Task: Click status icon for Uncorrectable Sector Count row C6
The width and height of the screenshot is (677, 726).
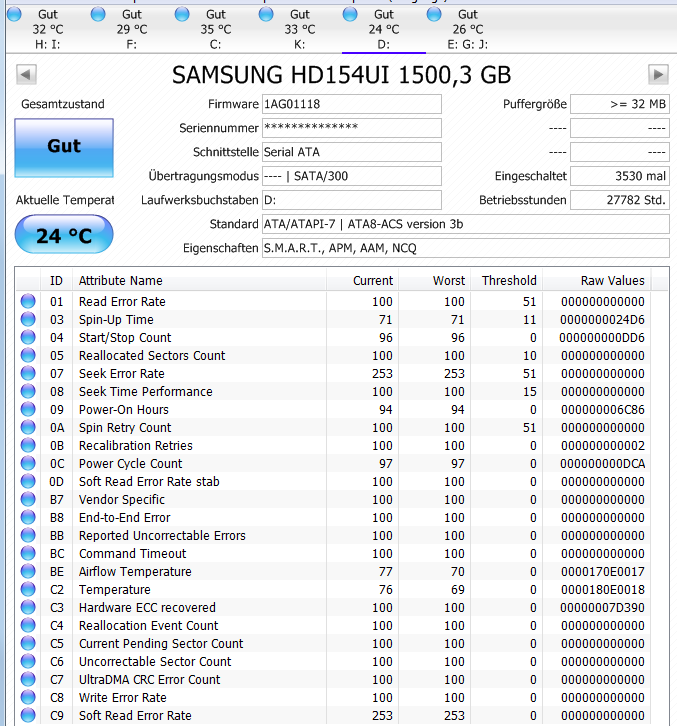Action: tap(28, 661)
